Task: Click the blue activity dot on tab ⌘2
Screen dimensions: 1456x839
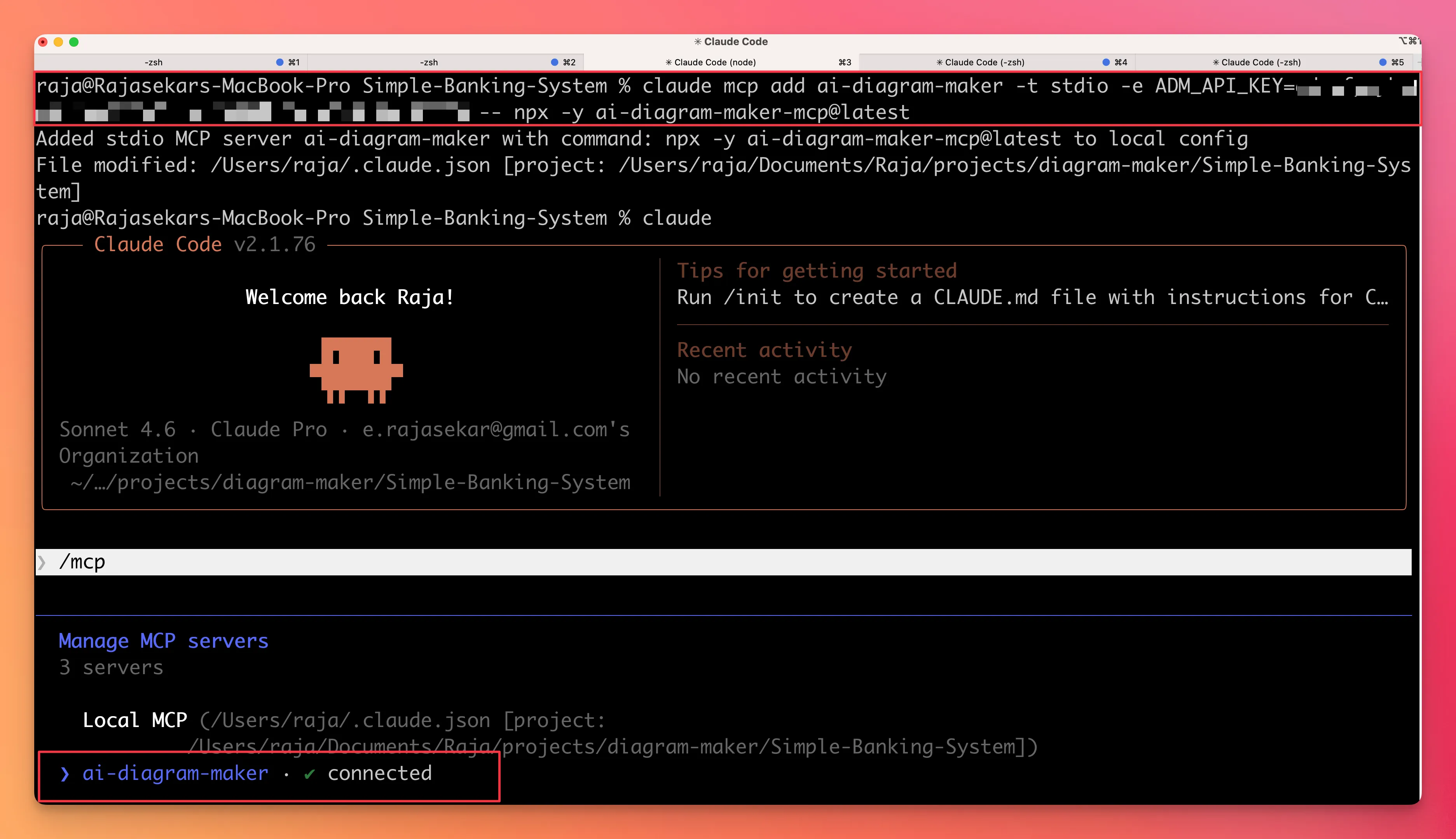Action: tap(555, 62)
